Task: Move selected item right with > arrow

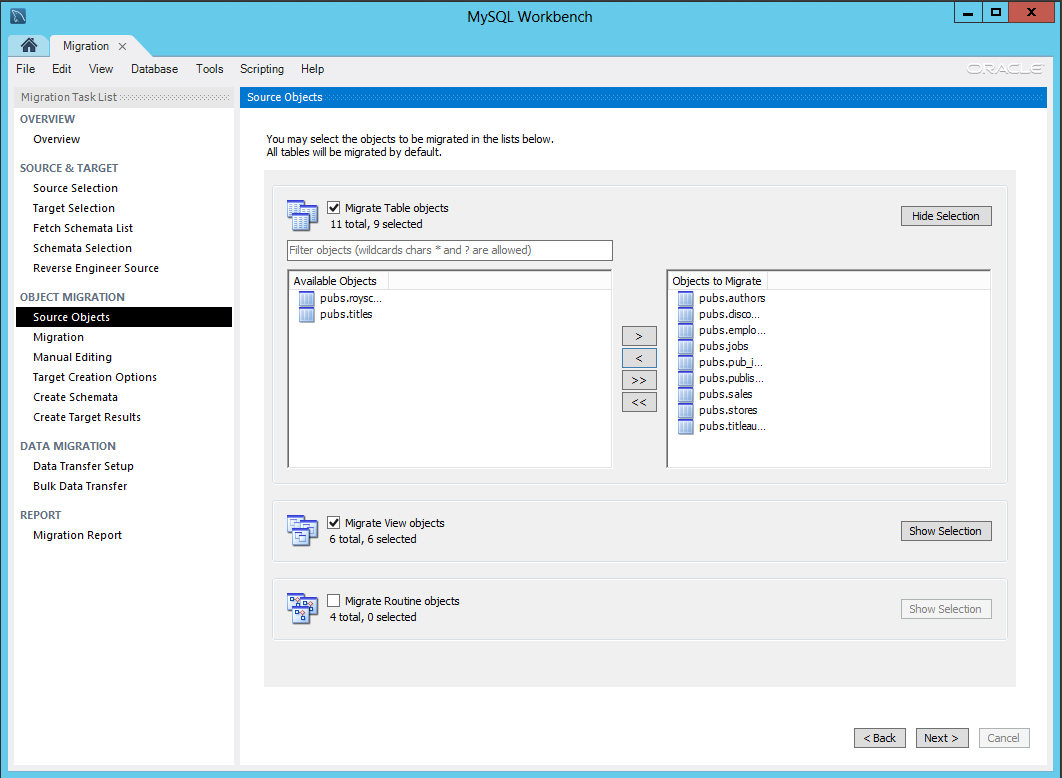Action: pyautogui.click(x=639, y=336)
